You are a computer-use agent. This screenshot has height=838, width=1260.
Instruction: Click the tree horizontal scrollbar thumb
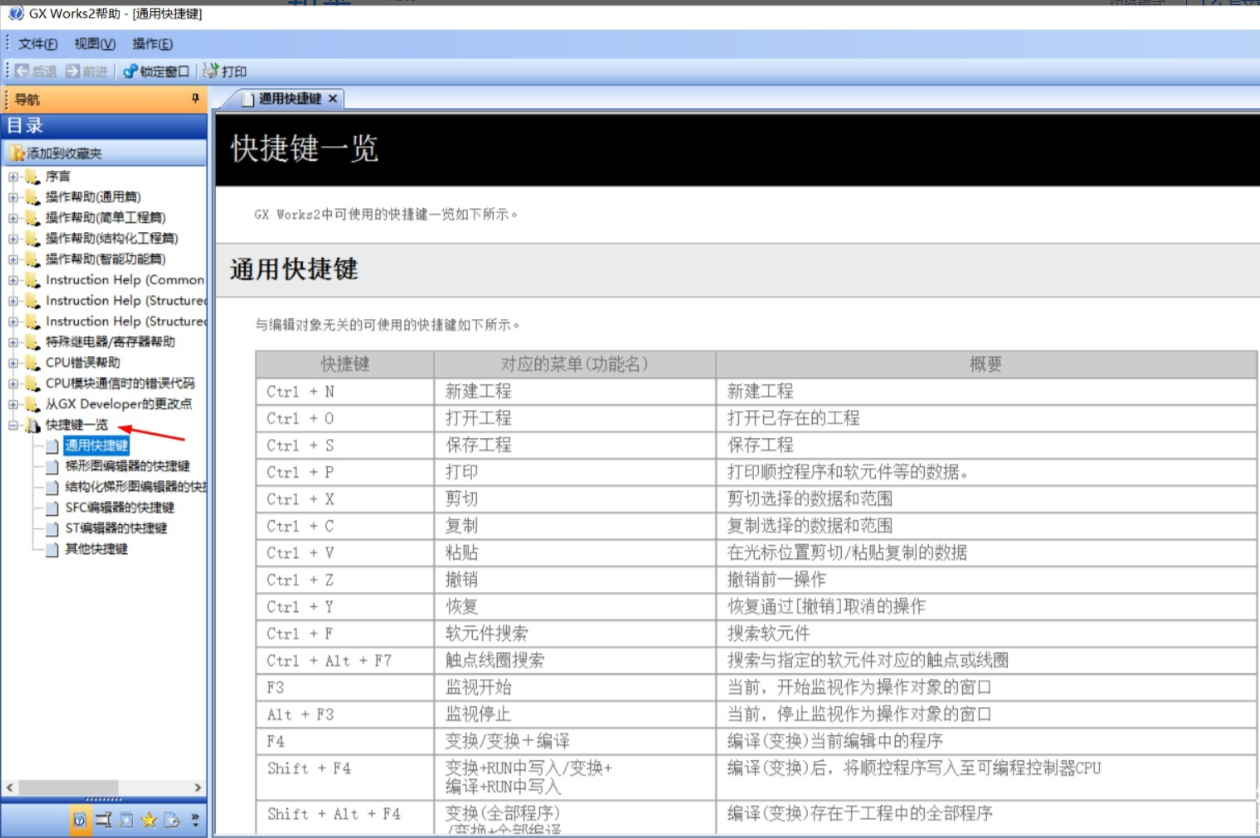pos(68,788)
